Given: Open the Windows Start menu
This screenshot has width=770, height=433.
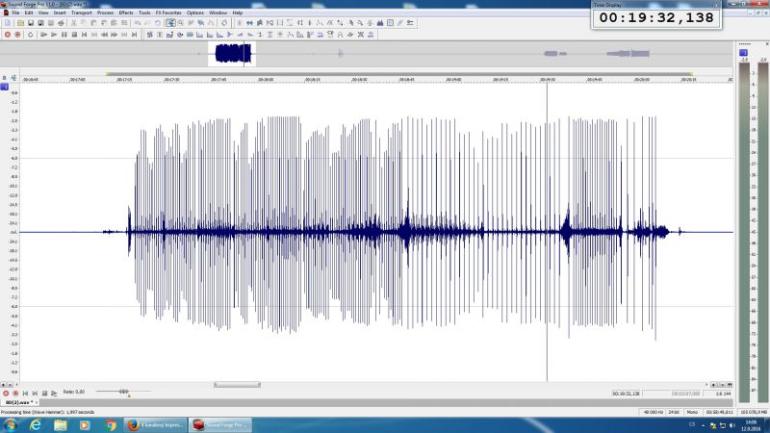Looking at the screenshot, I should click(10, 425).
